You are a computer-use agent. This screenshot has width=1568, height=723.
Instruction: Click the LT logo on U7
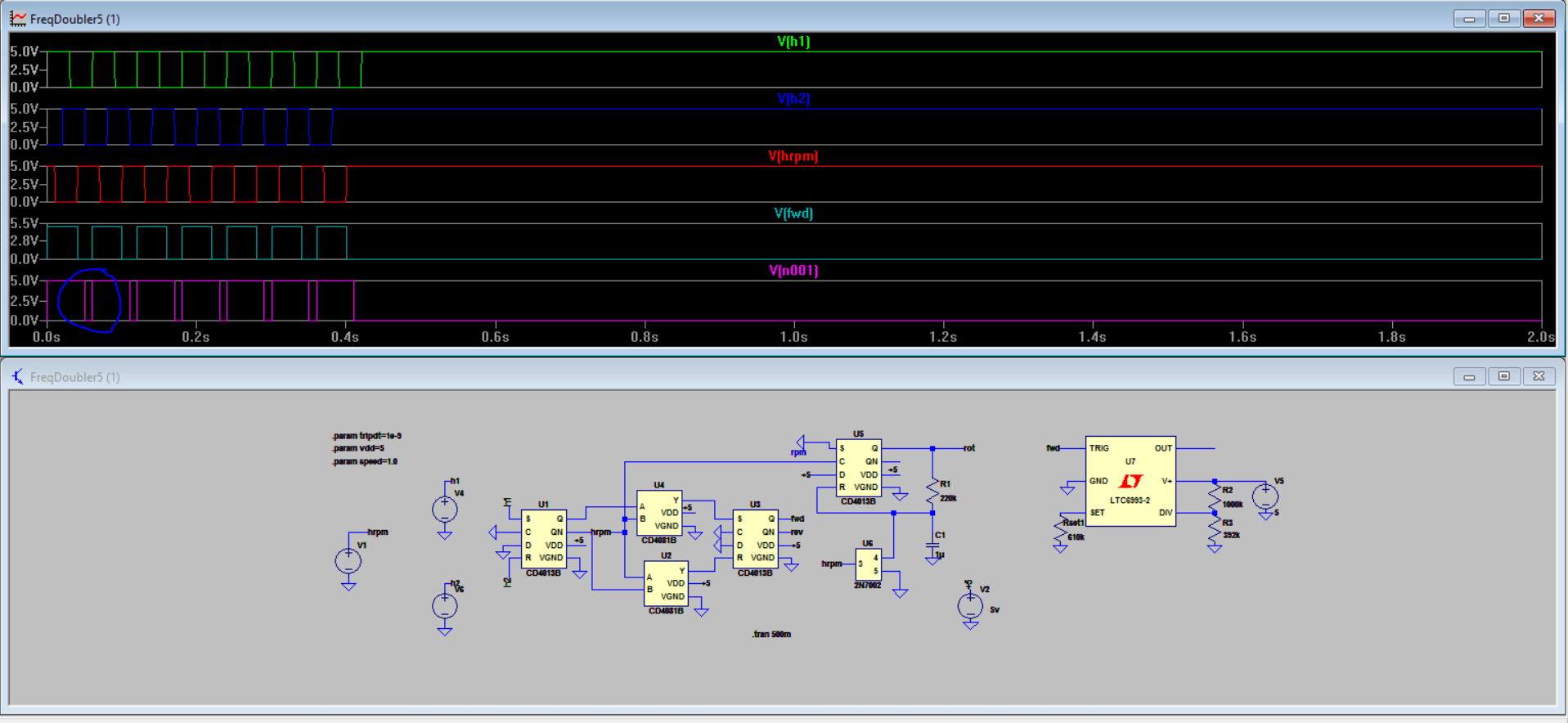(x=1130, y=482)
